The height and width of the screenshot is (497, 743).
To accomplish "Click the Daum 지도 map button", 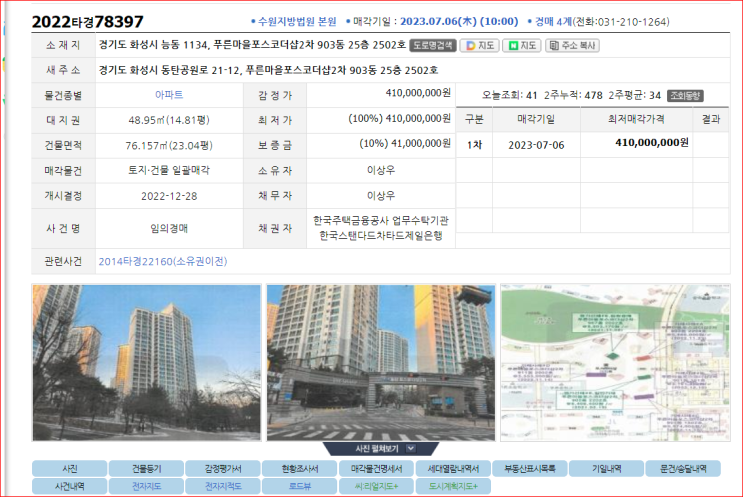I will [479, 45].
